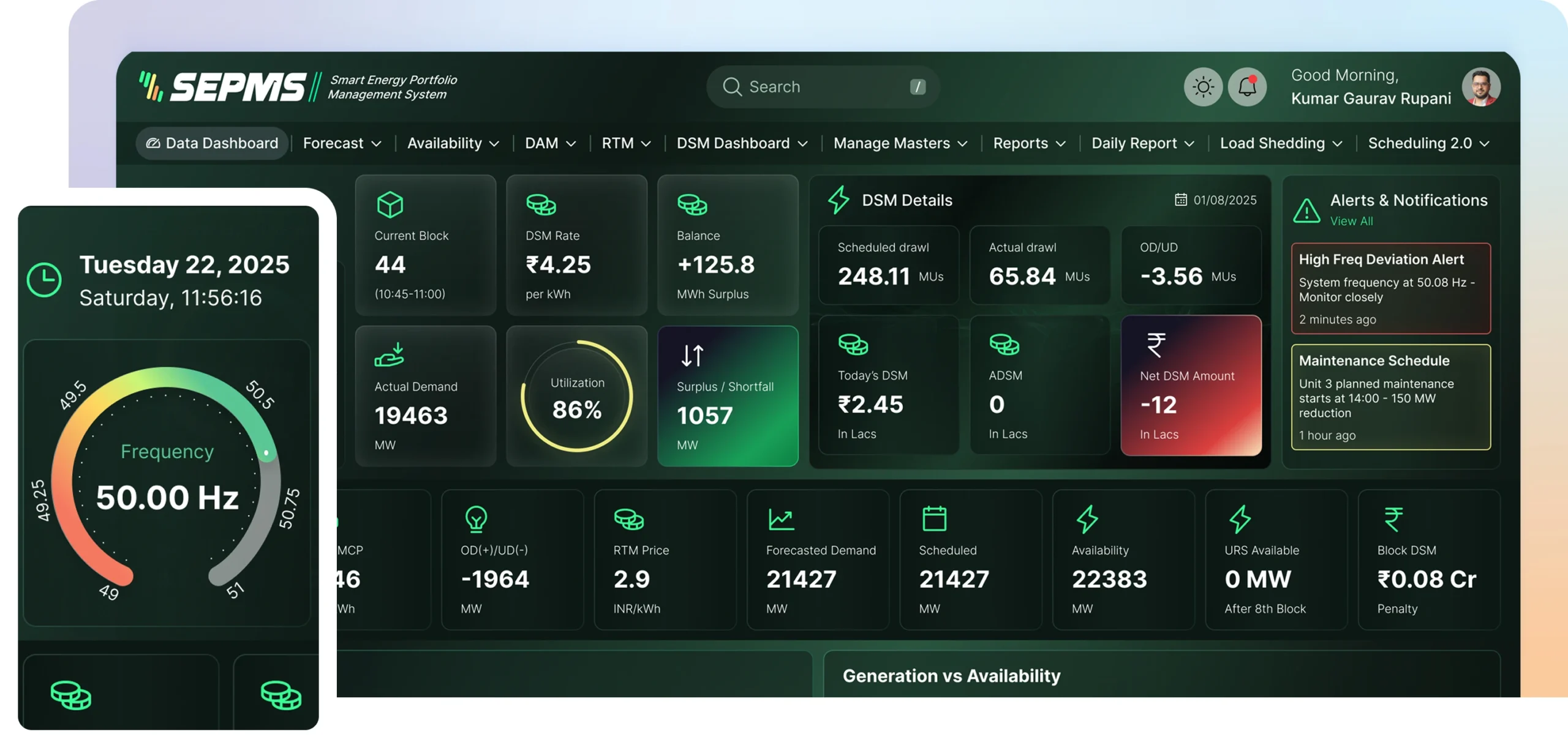This screenshot has height=748, width=1568.
Task: Click the bottom-right coins icon in mobile panel
Action: pos(281,695)
